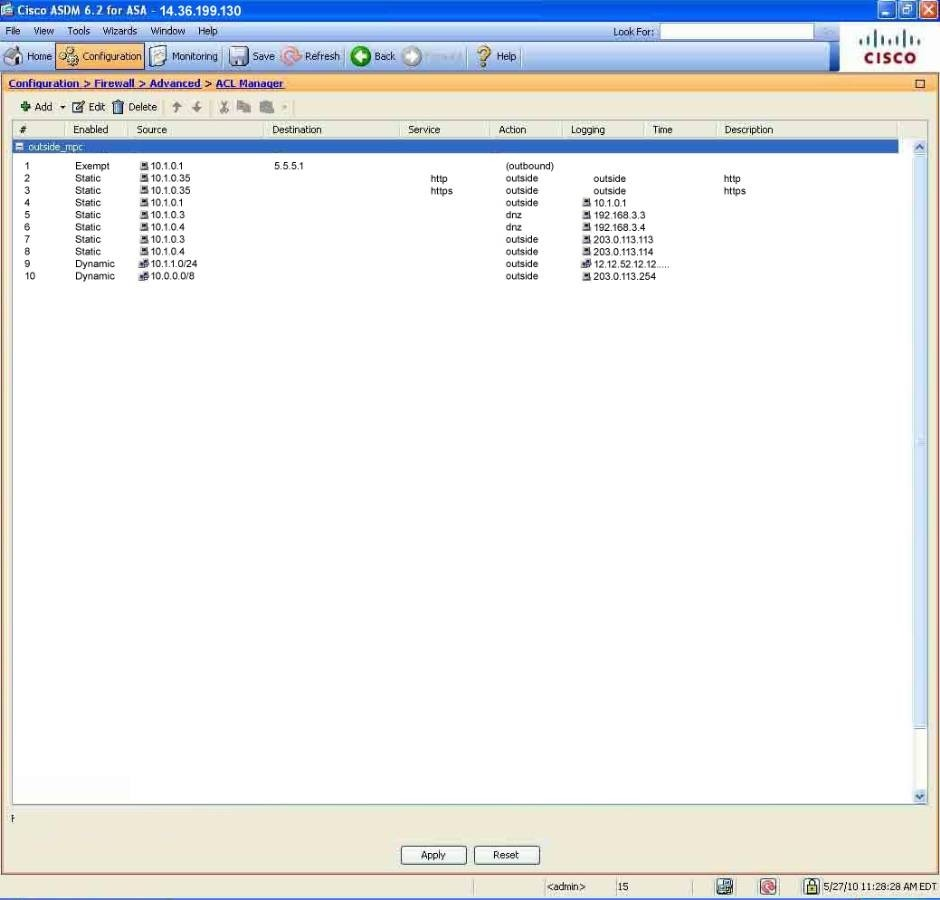Click the Service column header
Image resolution: width=940 pixels, height=900 pixels.
[444, 130]
